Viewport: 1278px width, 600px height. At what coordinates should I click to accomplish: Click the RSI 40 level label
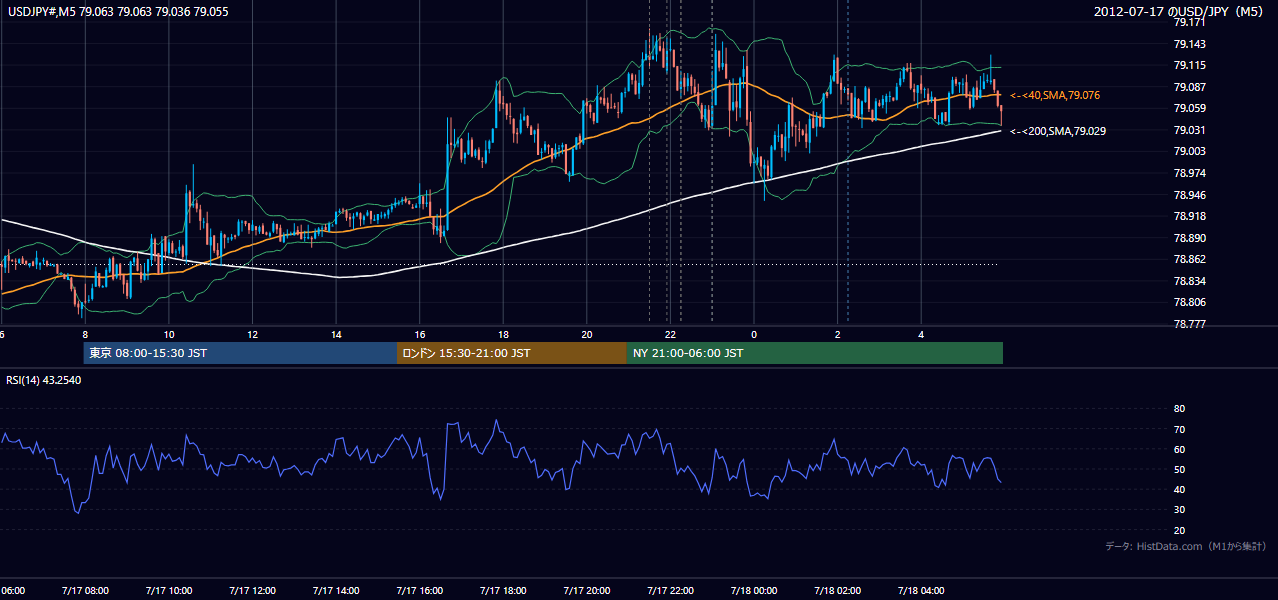click(1179, 489)
